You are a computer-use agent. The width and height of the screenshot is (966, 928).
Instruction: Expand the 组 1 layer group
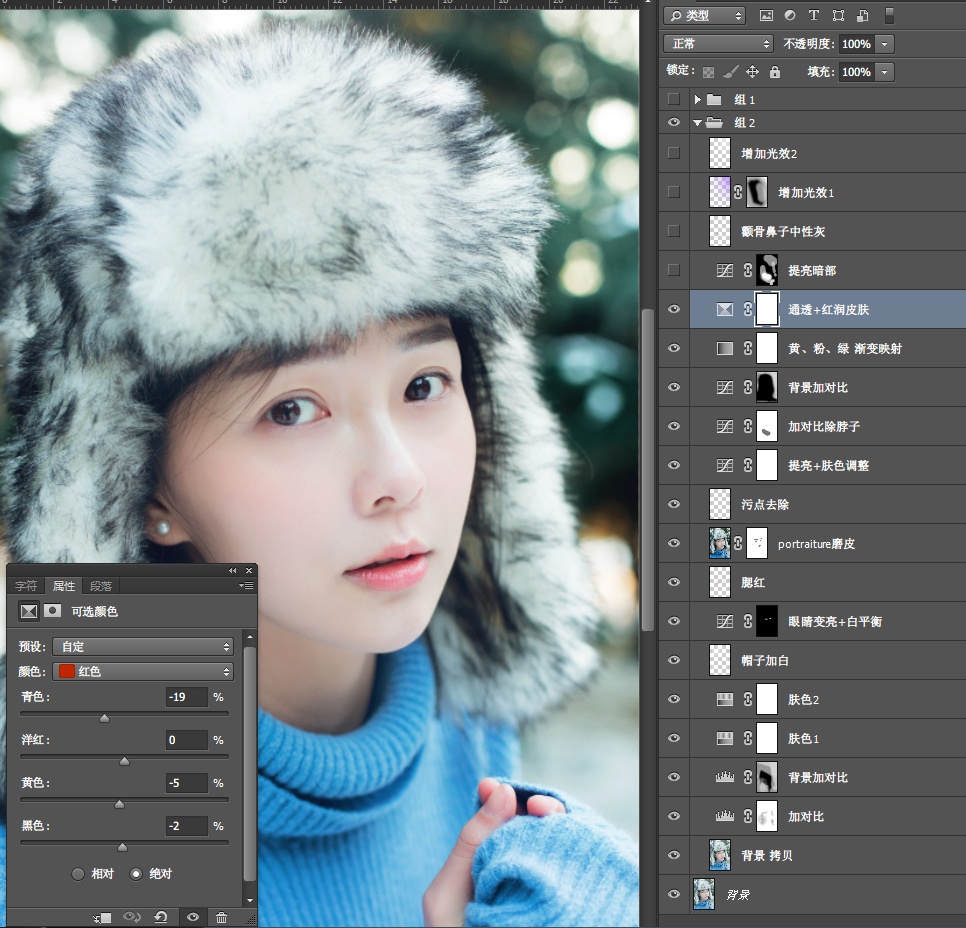pyautogui.click(x=697, y=99)
